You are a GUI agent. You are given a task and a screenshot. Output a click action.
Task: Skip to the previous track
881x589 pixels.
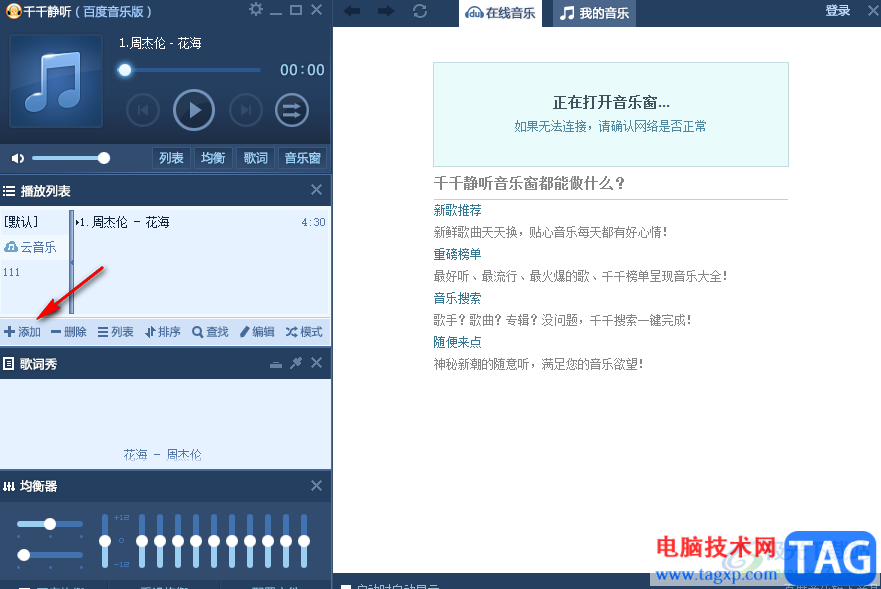[143, 110]
